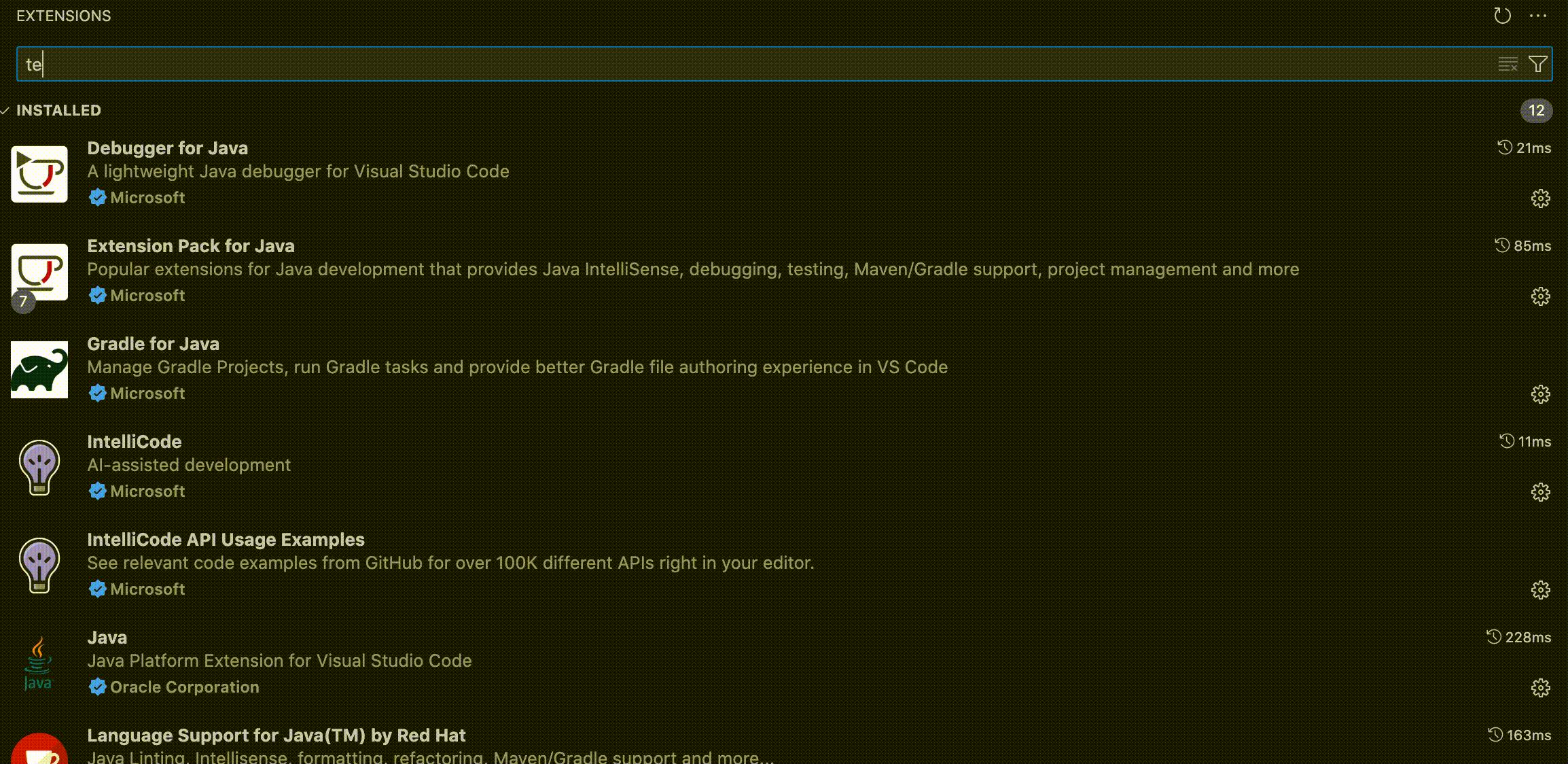This screenshot has height=764, width=1568.
Task: Open Gradle for Java manage gear
Action: tap(1540, 394)
